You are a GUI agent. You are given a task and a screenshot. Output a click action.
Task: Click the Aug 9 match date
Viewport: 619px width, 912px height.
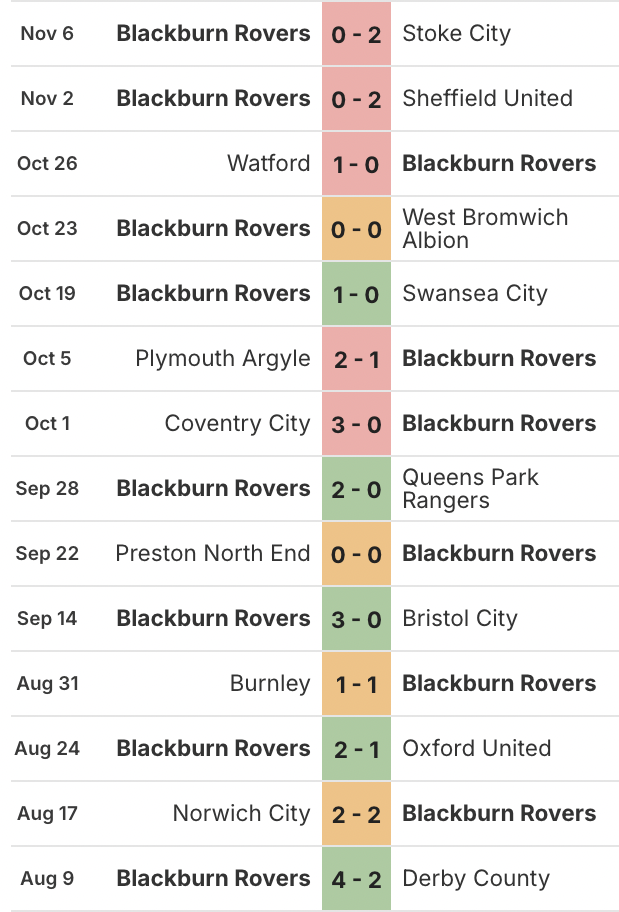pos(47,878)
